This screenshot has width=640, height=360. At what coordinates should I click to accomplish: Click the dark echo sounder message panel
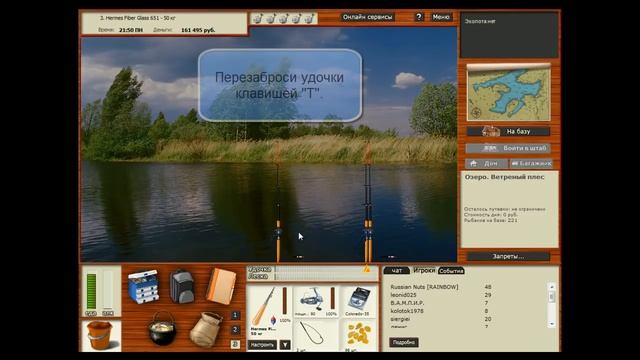click(509, 35)
